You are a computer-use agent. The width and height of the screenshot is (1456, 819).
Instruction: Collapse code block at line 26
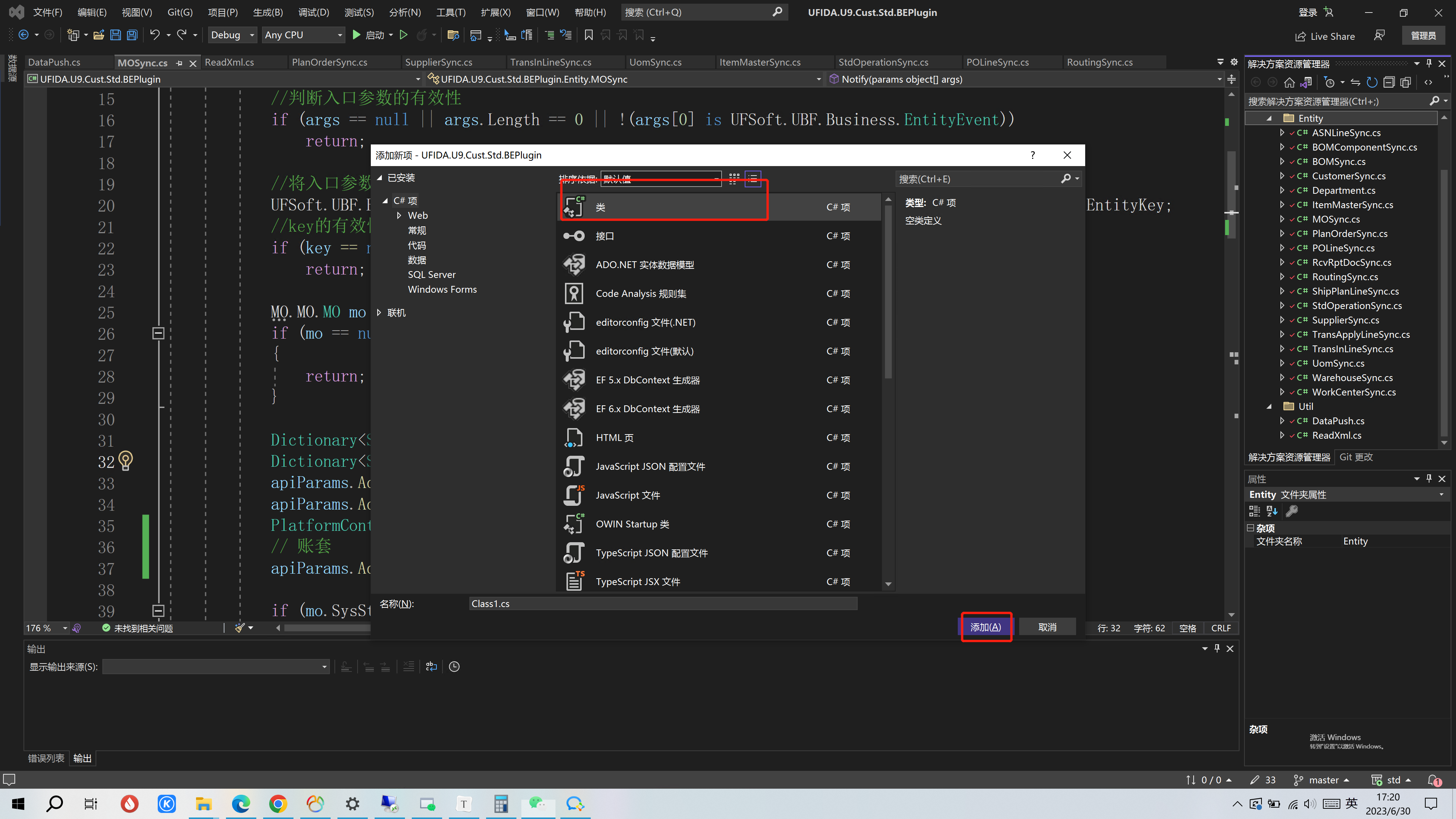coord(158,334)
